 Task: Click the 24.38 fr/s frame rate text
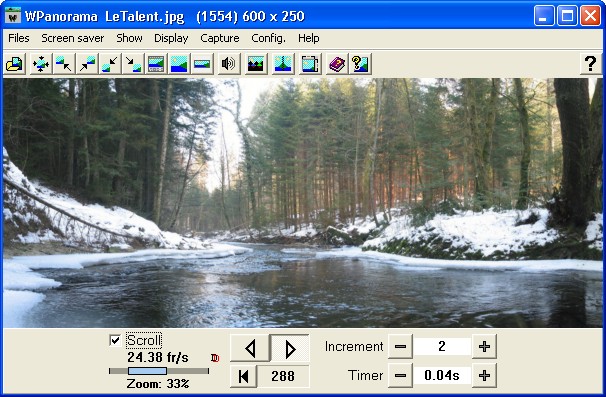(x=158, y=358)
